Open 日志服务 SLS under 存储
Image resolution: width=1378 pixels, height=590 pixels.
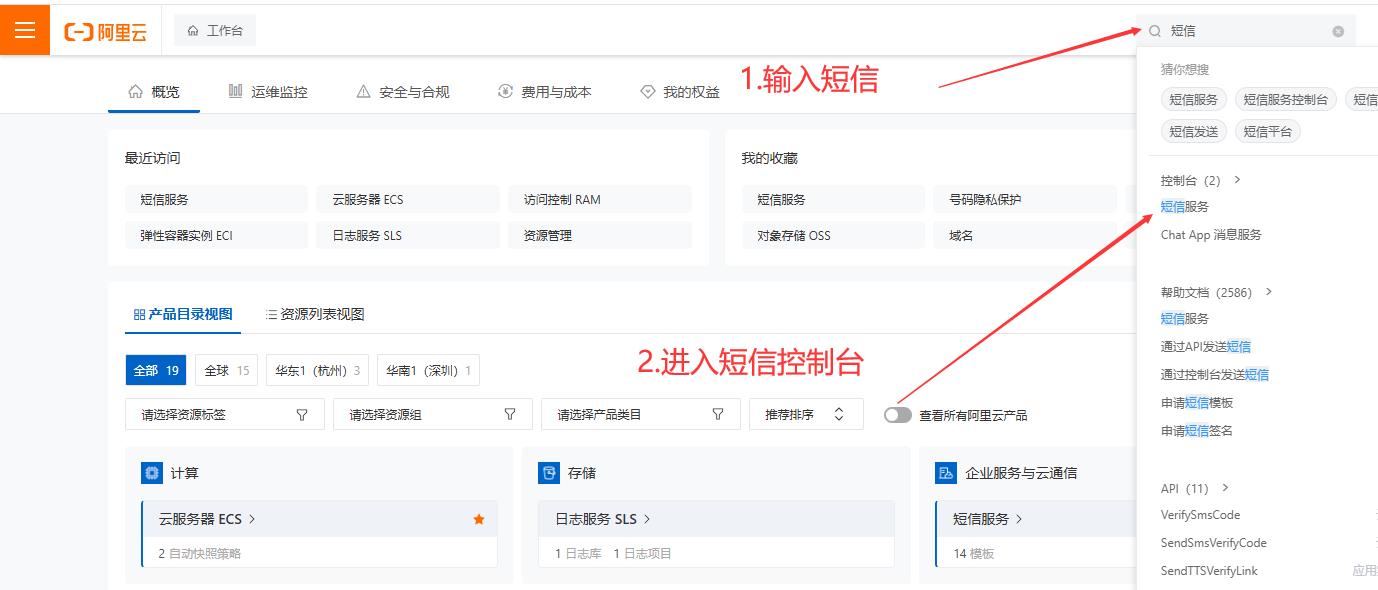[603, 519]
